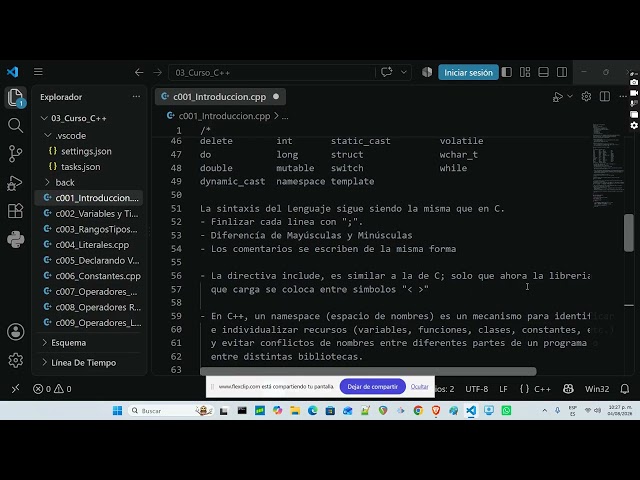
Task: Click the recorder overlay camera icon
Action: click(x=634, y=82)
